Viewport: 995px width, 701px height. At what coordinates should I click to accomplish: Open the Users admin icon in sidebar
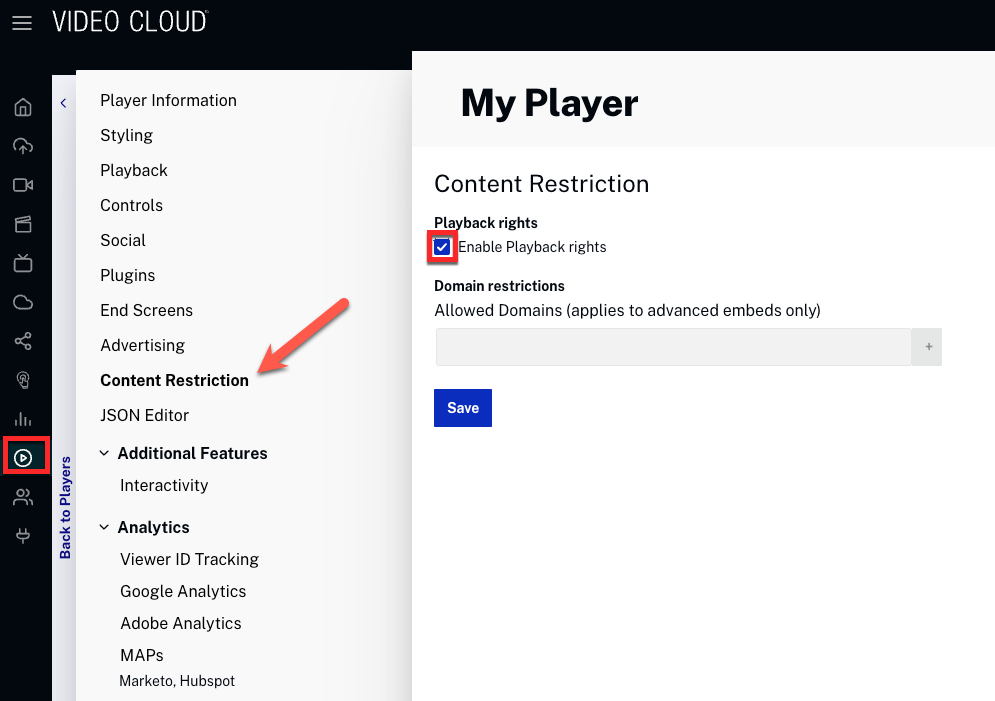click(23, 497)
